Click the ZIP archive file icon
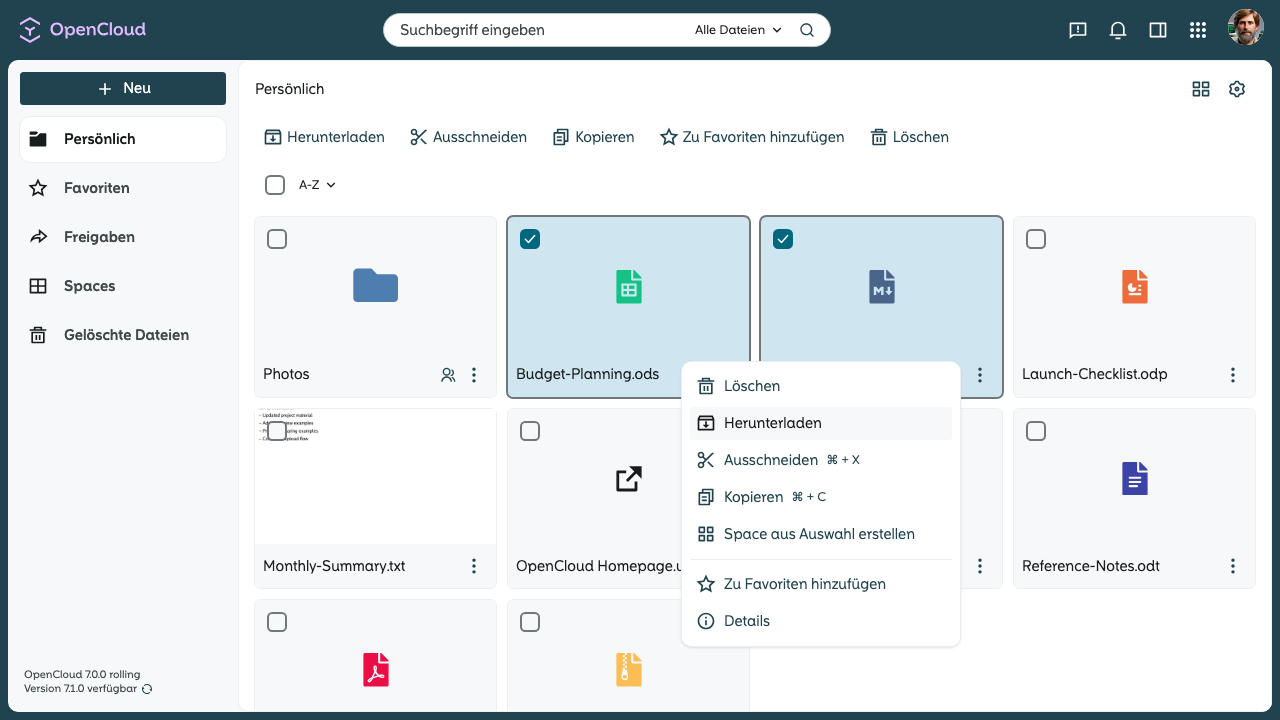Image resolution: width=1280 pixels, height=720 pixels. click(628, 669)
